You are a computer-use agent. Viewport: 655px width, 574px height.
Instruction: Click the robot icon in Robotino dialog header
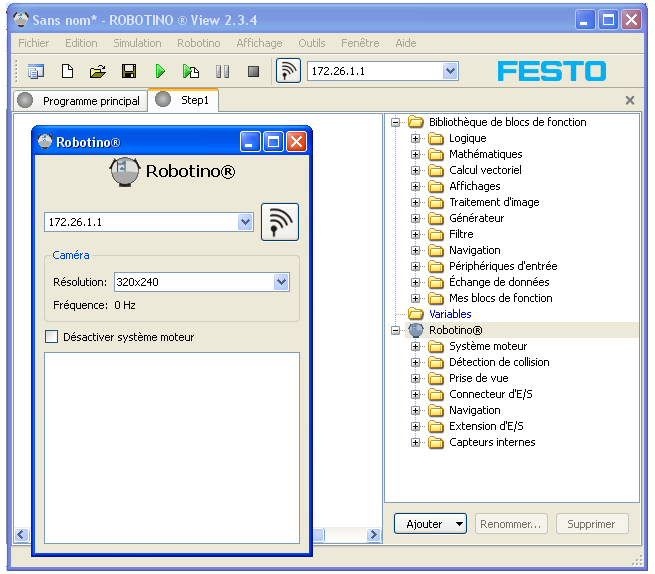click(124, 172)
